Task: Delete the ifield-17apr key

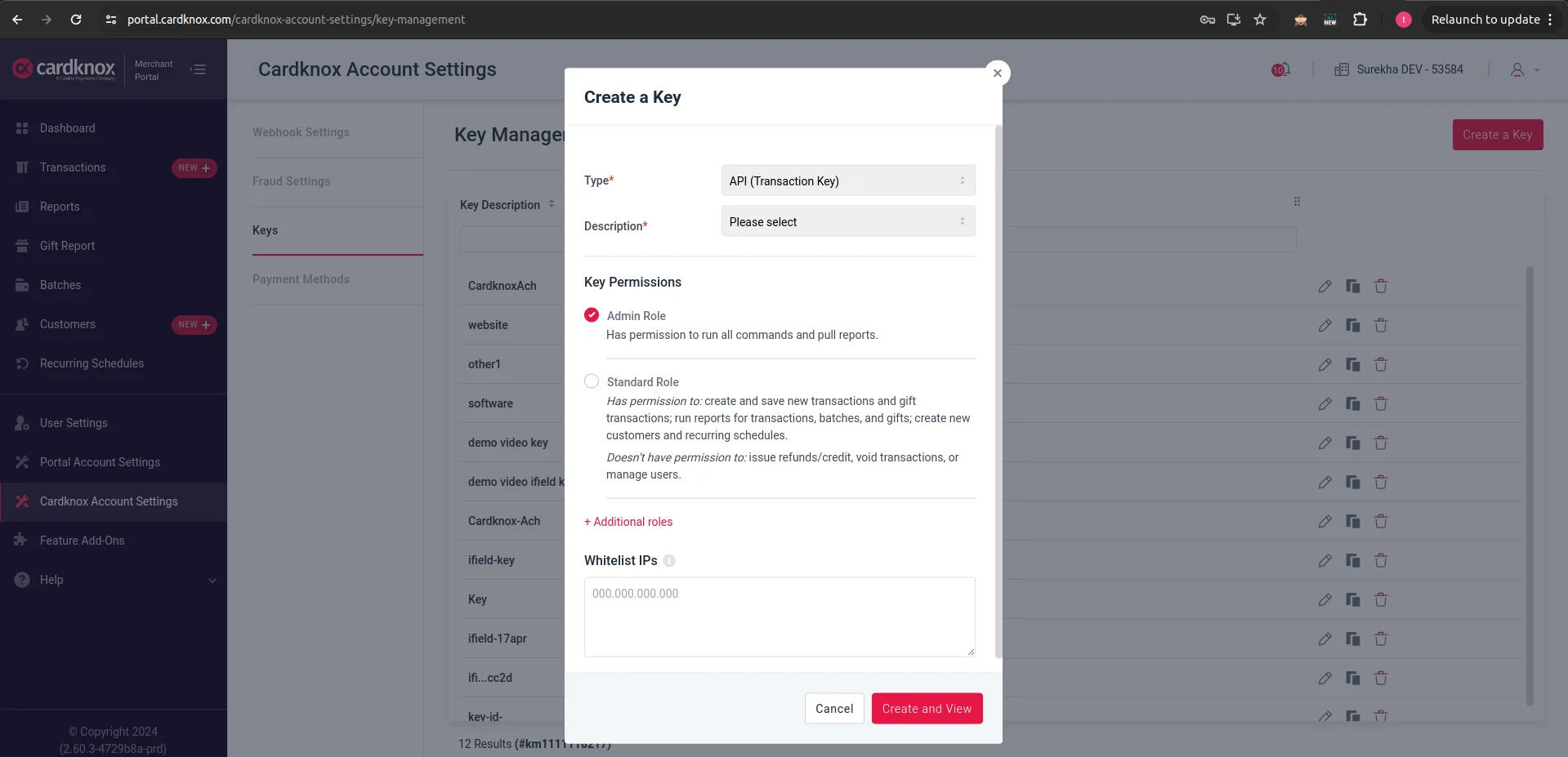Action: coord(1381,639)
